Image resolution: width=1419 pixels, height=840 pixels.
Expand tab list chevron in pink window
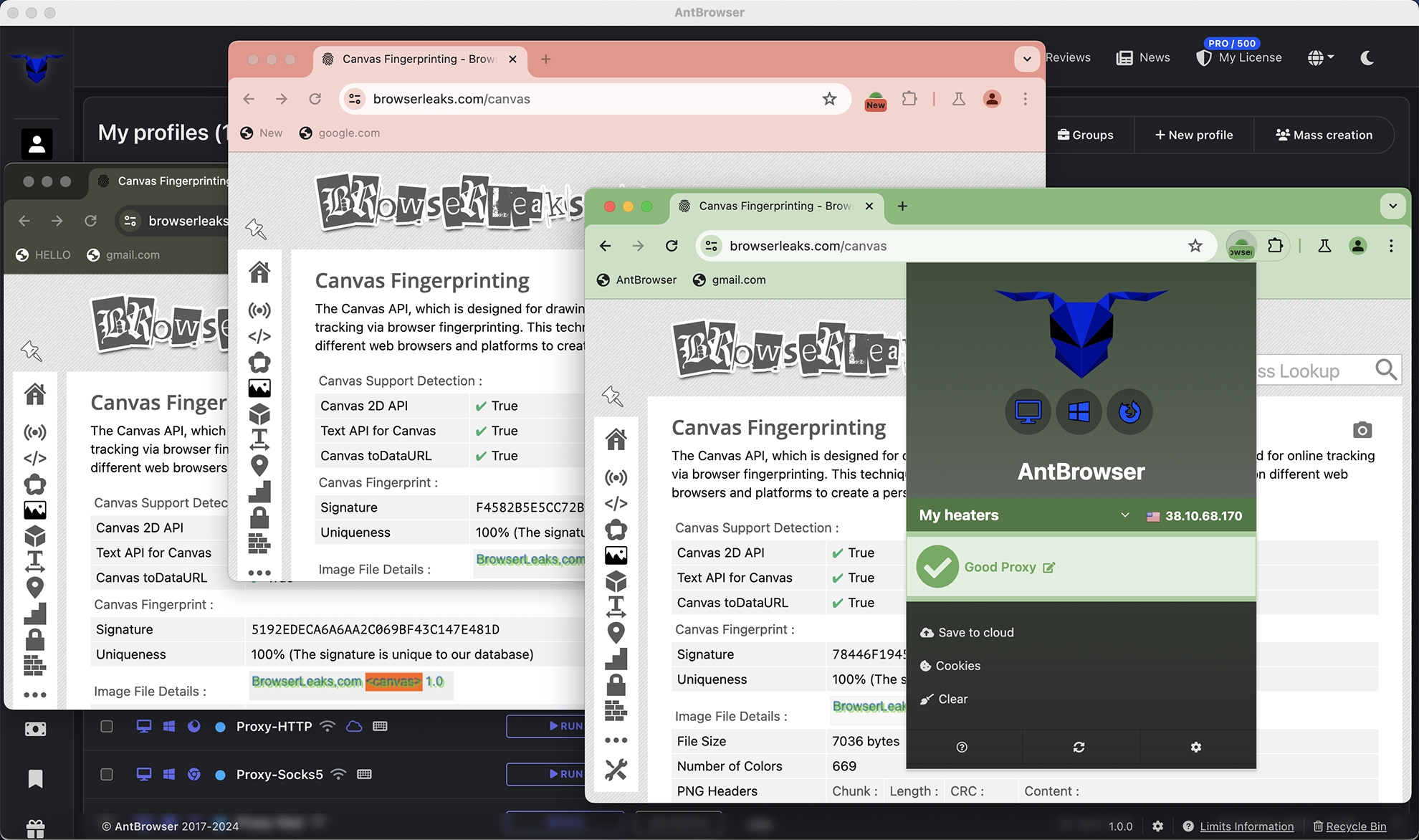point(1027,59)
